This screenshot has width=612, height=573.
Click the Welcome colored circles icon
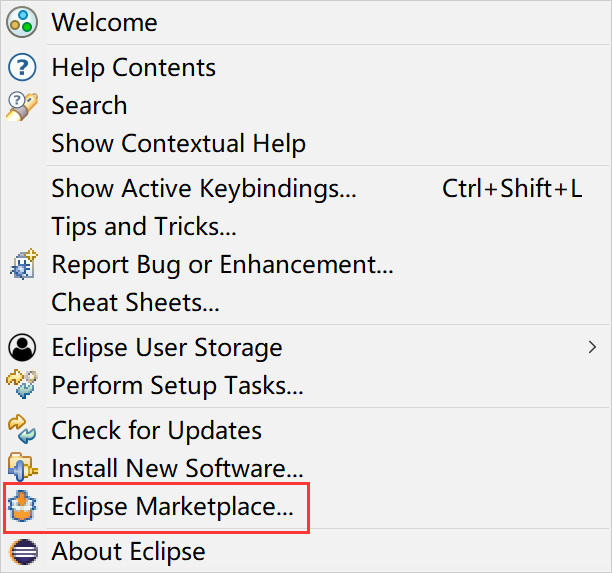[x=22, y=23]
